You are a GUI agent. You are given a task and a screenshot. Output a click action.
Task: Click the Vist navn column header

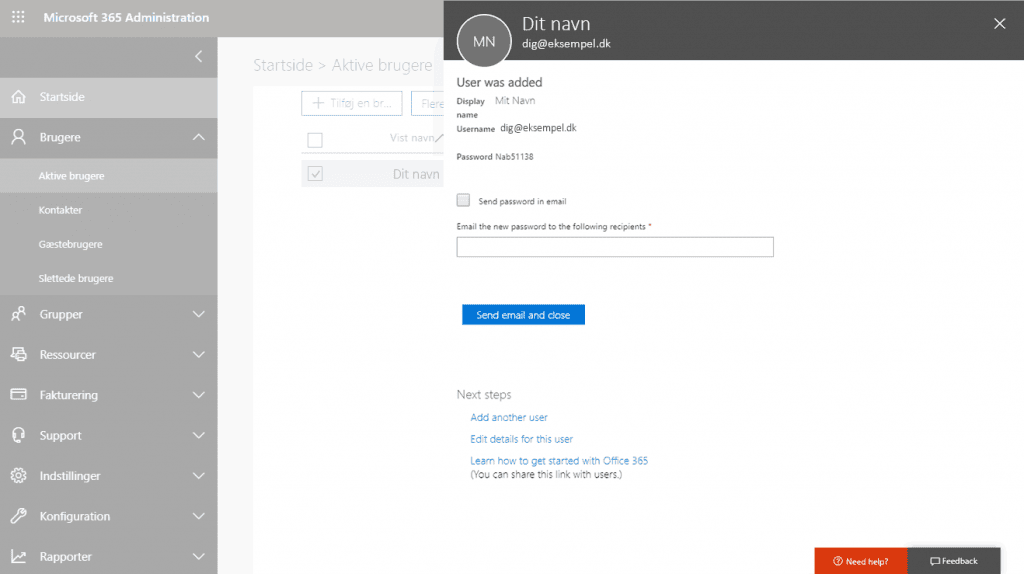click(x=411, y=138)
